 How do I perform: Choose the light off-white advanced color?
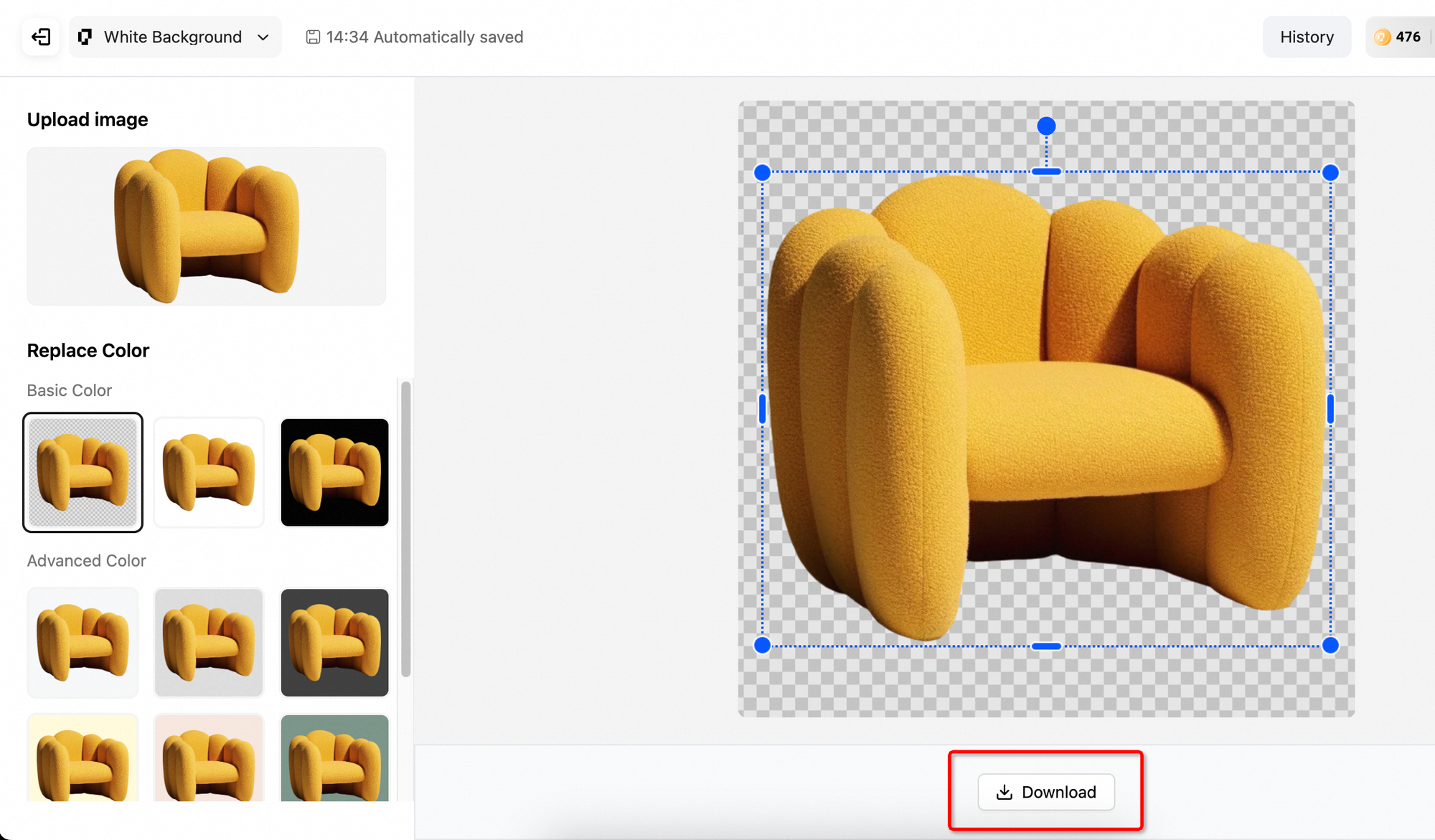(83, 642)
